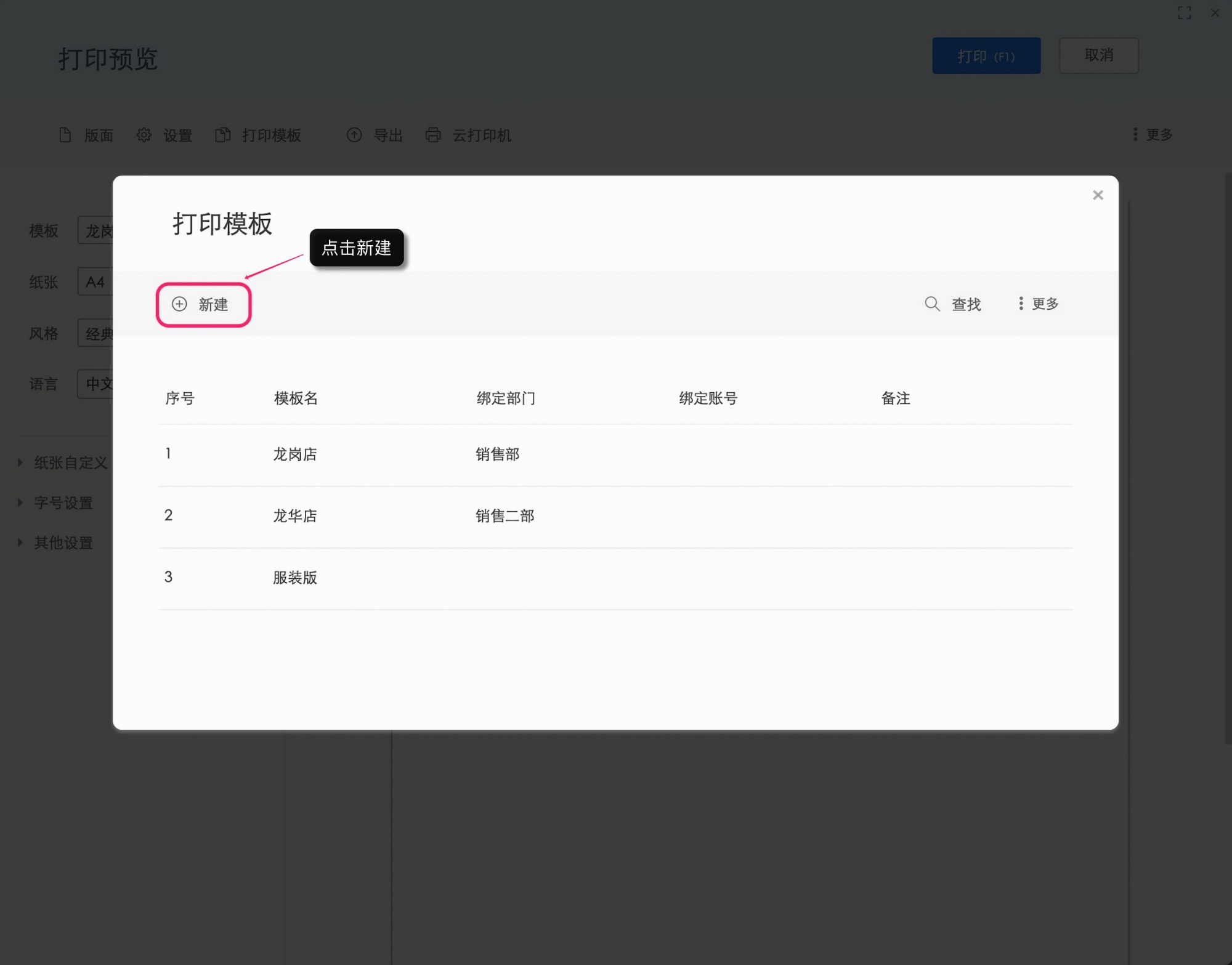Open the 纸张 A4 dropdown
The width and height of the screenshot is (1232, 965).
97,281
